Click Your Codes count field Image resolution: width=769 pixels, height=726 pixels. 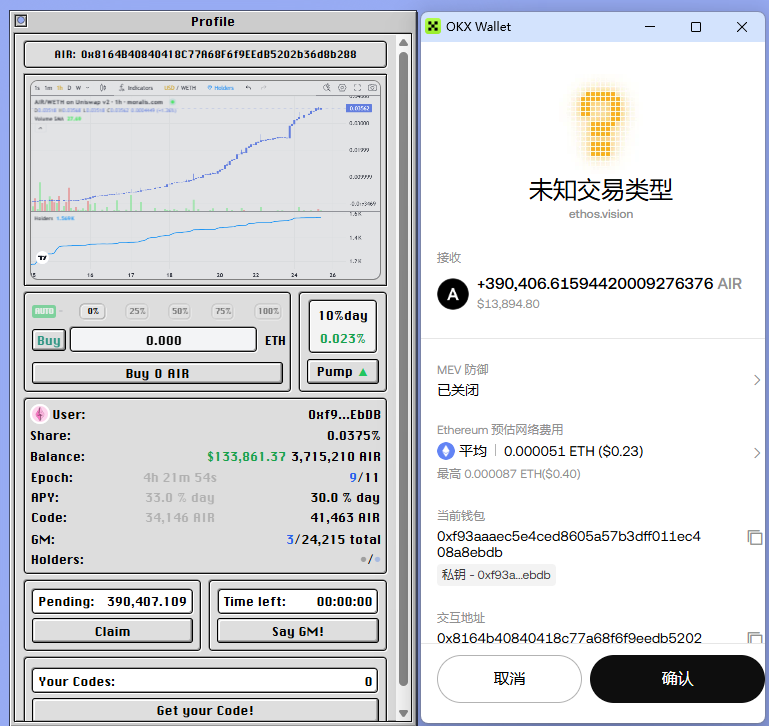205,681
